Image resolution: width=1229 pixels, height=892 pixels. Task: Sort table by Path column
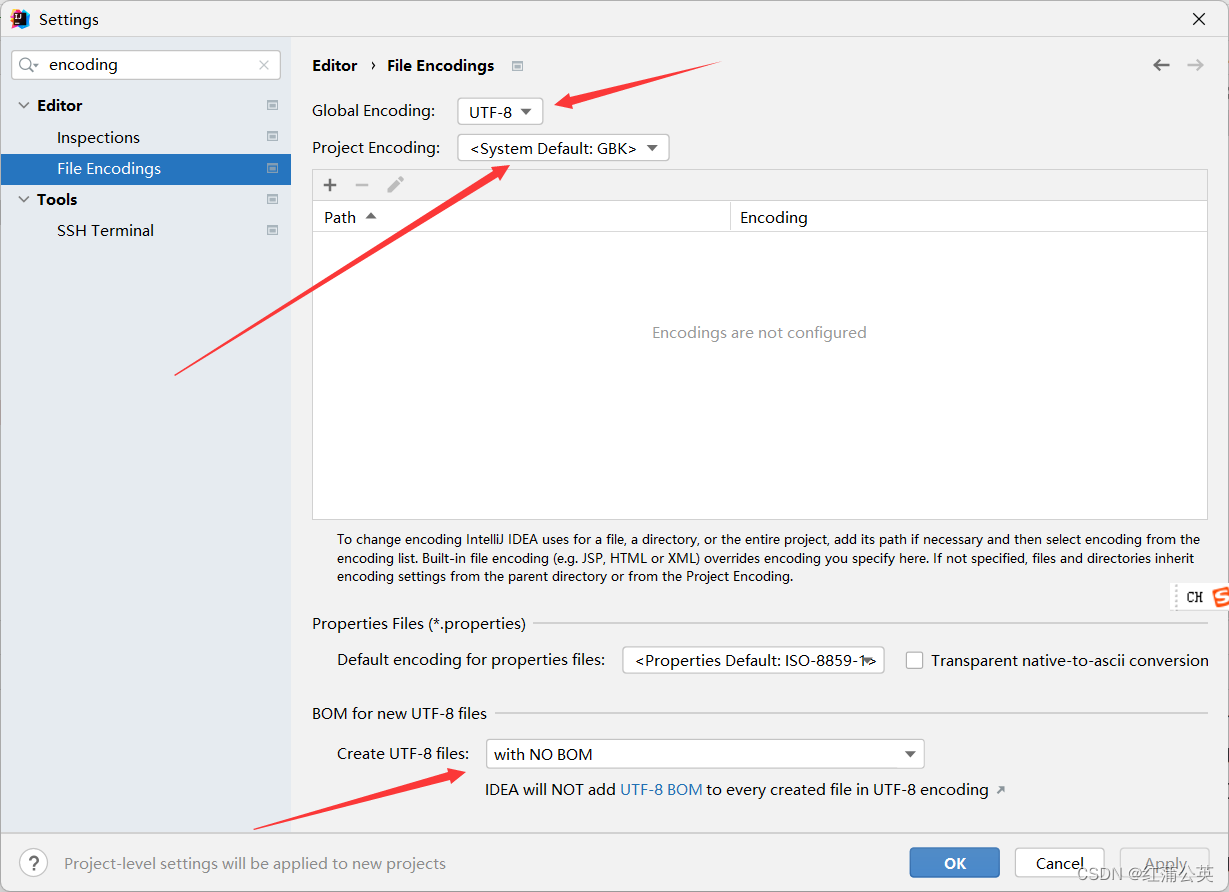pos(521,217)
